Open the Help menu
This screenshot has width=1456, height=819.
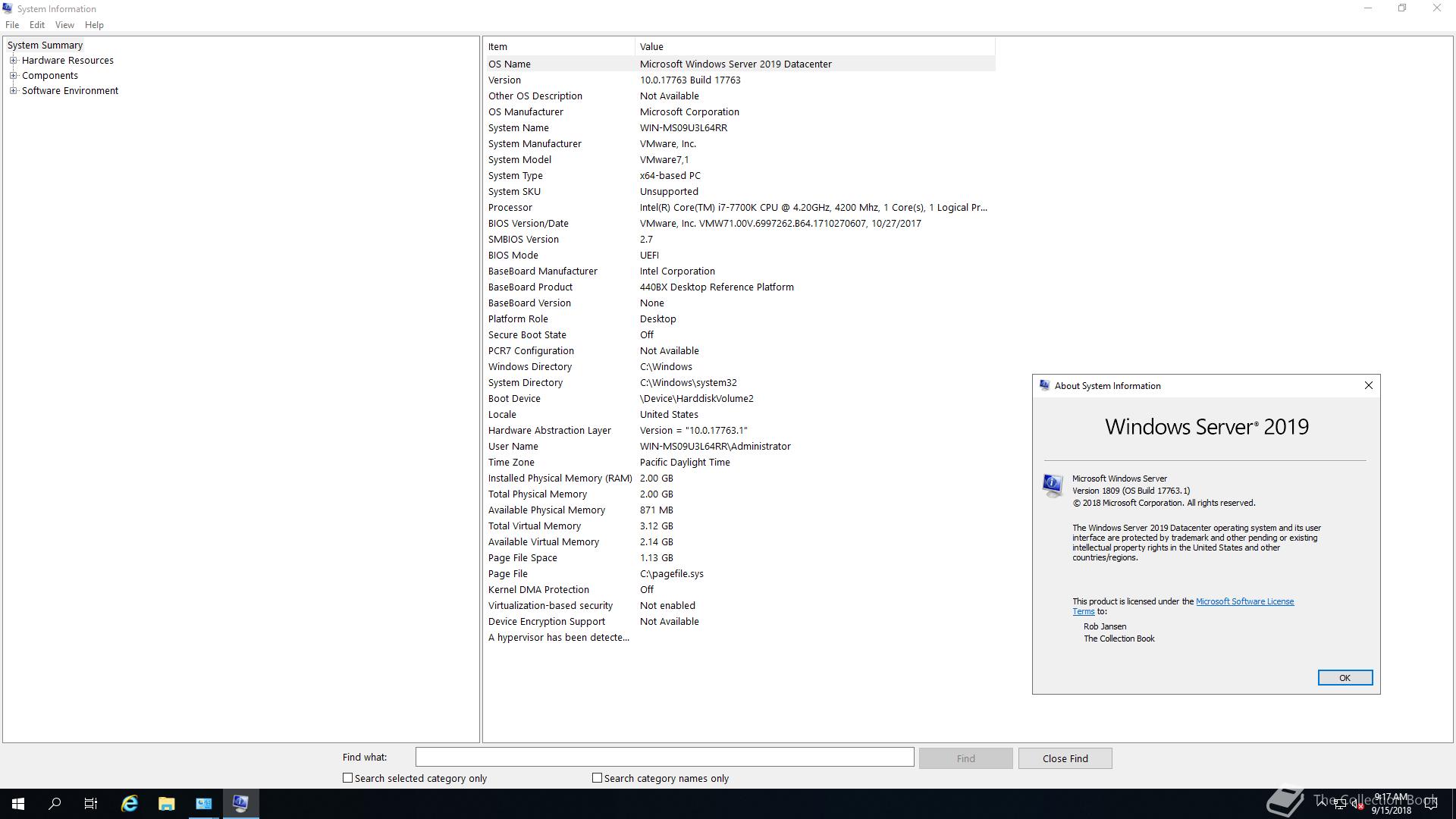tap(94, 25)
